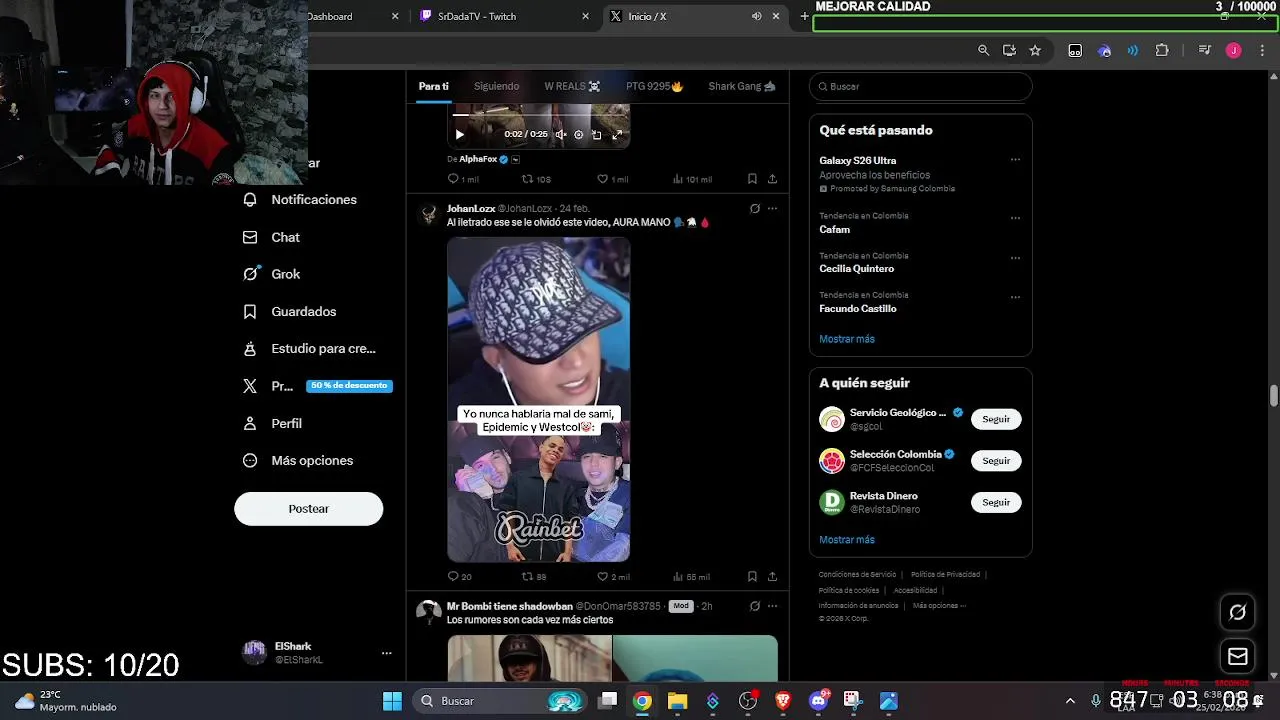
Task: Repost the AlphaFox post with 108 reposts
Action: (x=536, y=179)
